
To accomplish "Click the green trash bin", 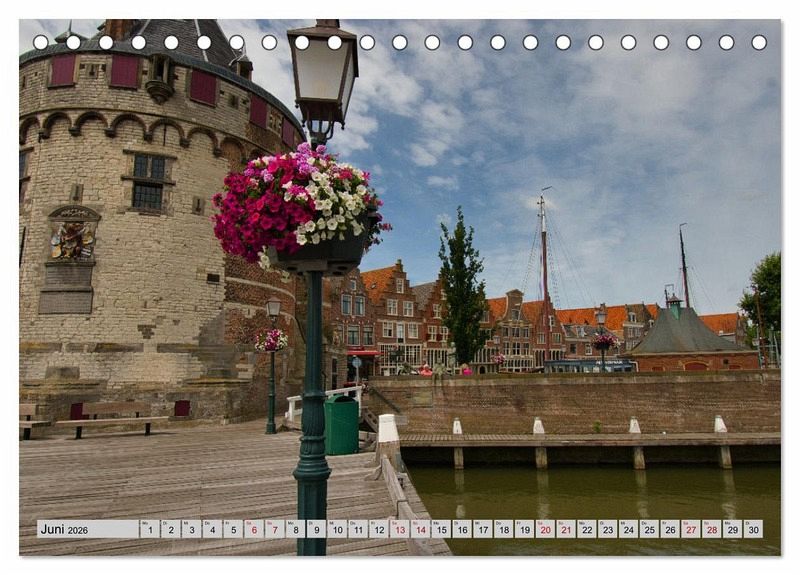I will 341,426.
